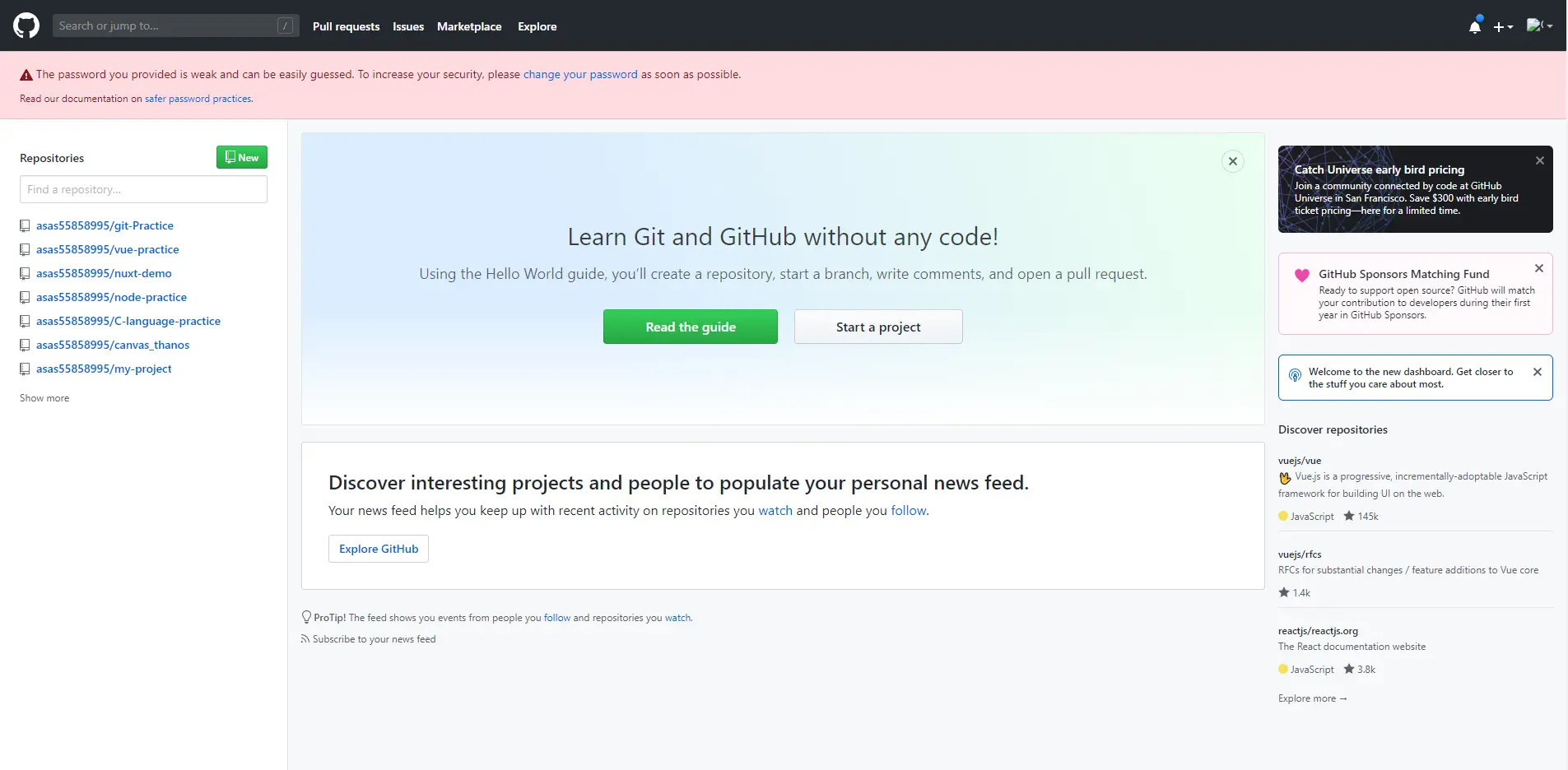1568x770 pixels.
Task: Subscribe to your news feed
Action: 374,639
